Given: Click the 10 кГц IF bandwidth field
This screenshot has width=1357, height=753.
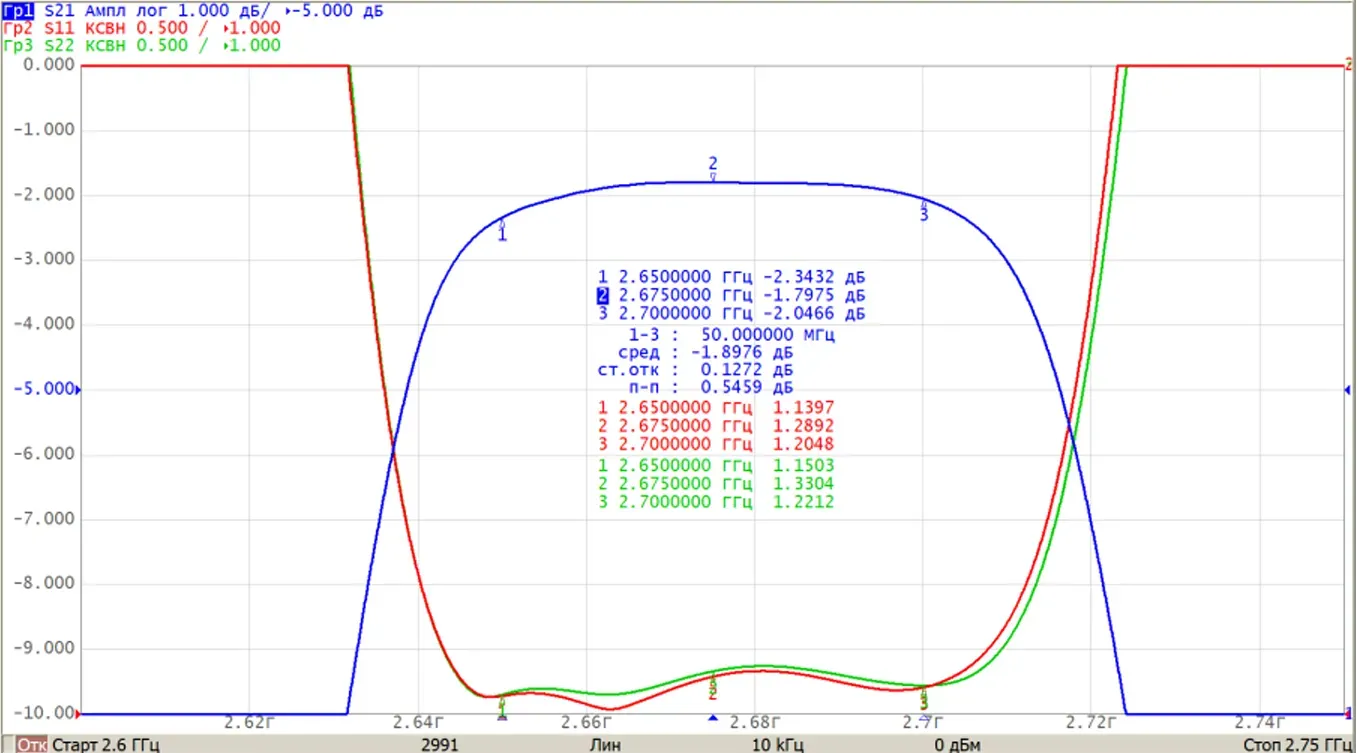Looking at the screenshot, I should (777, 745).
